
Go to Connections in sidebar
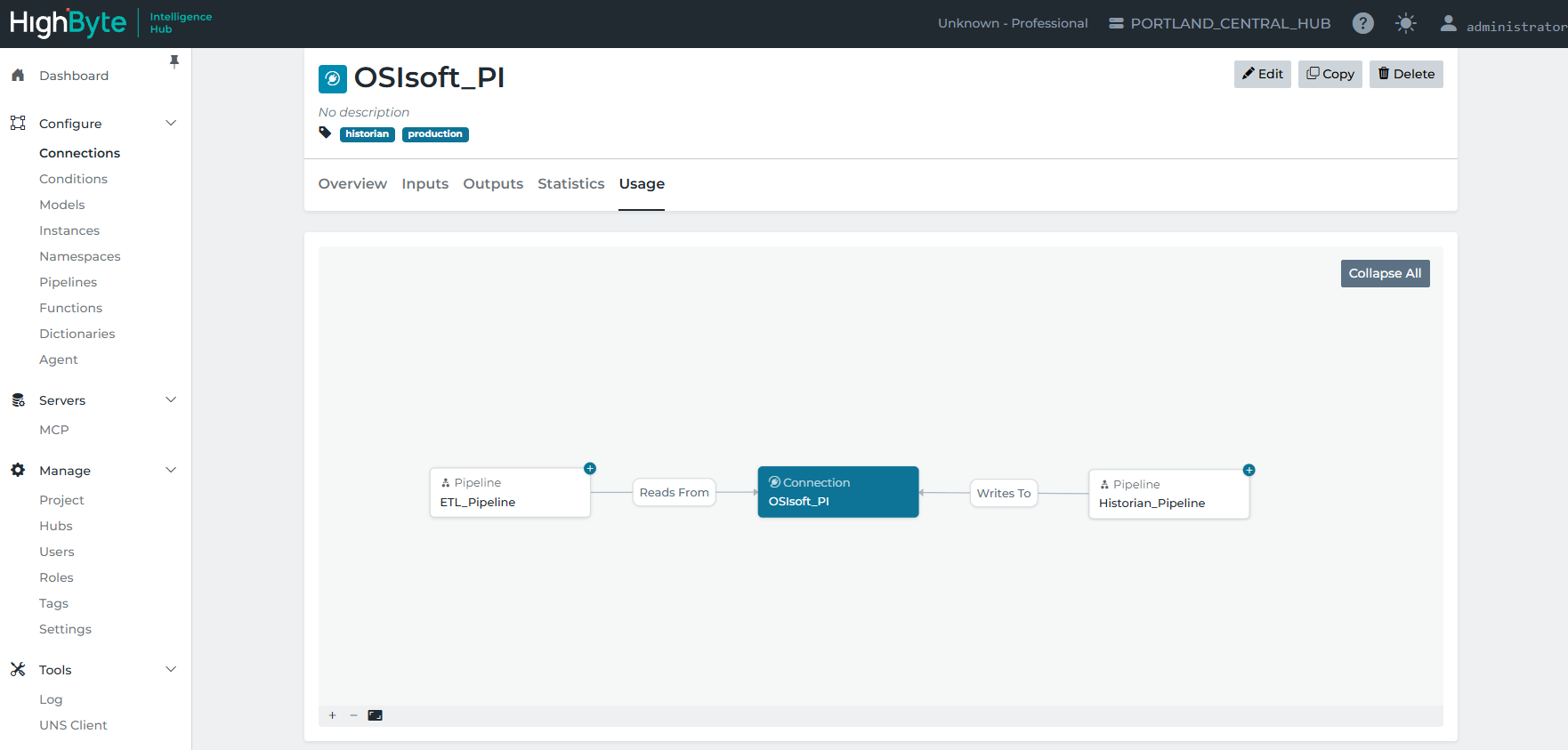point(79,153)
